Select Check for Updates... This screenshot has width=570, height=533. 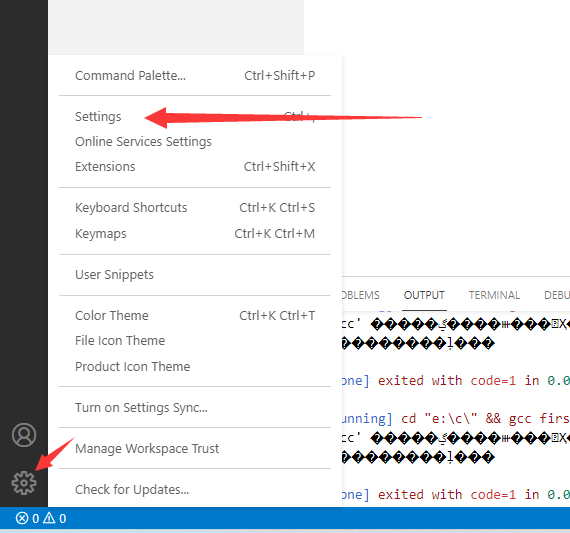click(195, 490)
